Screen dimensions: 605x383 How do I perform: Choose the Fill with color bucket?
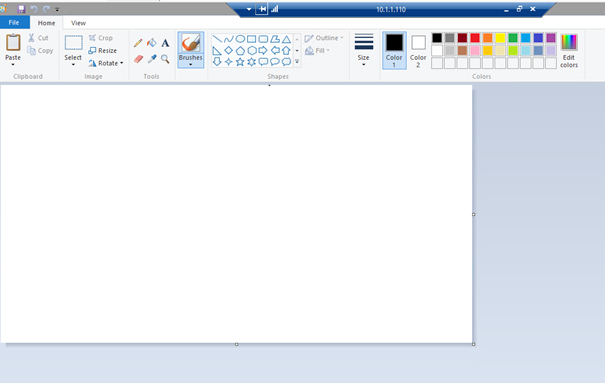152,43
